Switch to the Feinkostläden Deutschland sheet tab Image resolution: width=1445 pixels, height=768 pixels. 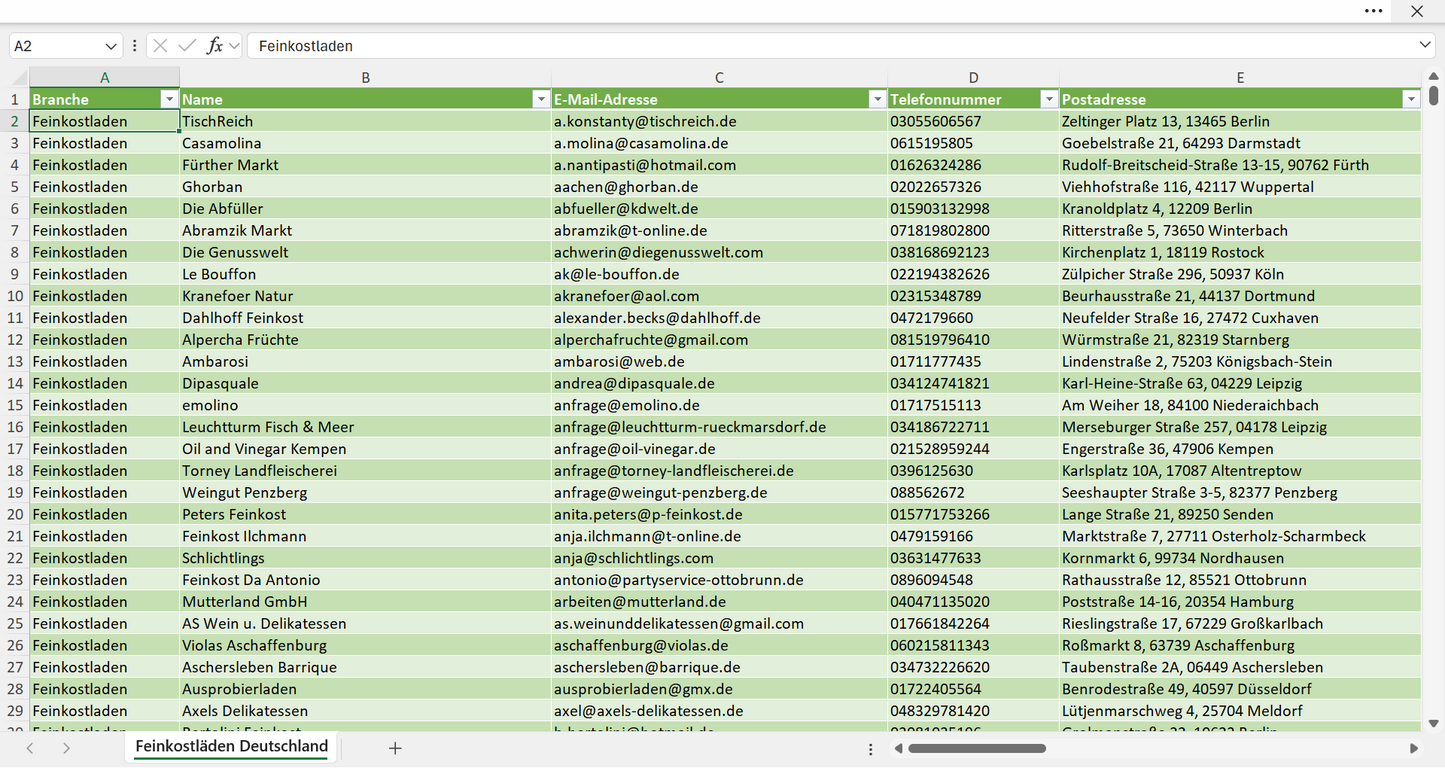(232, 746)
